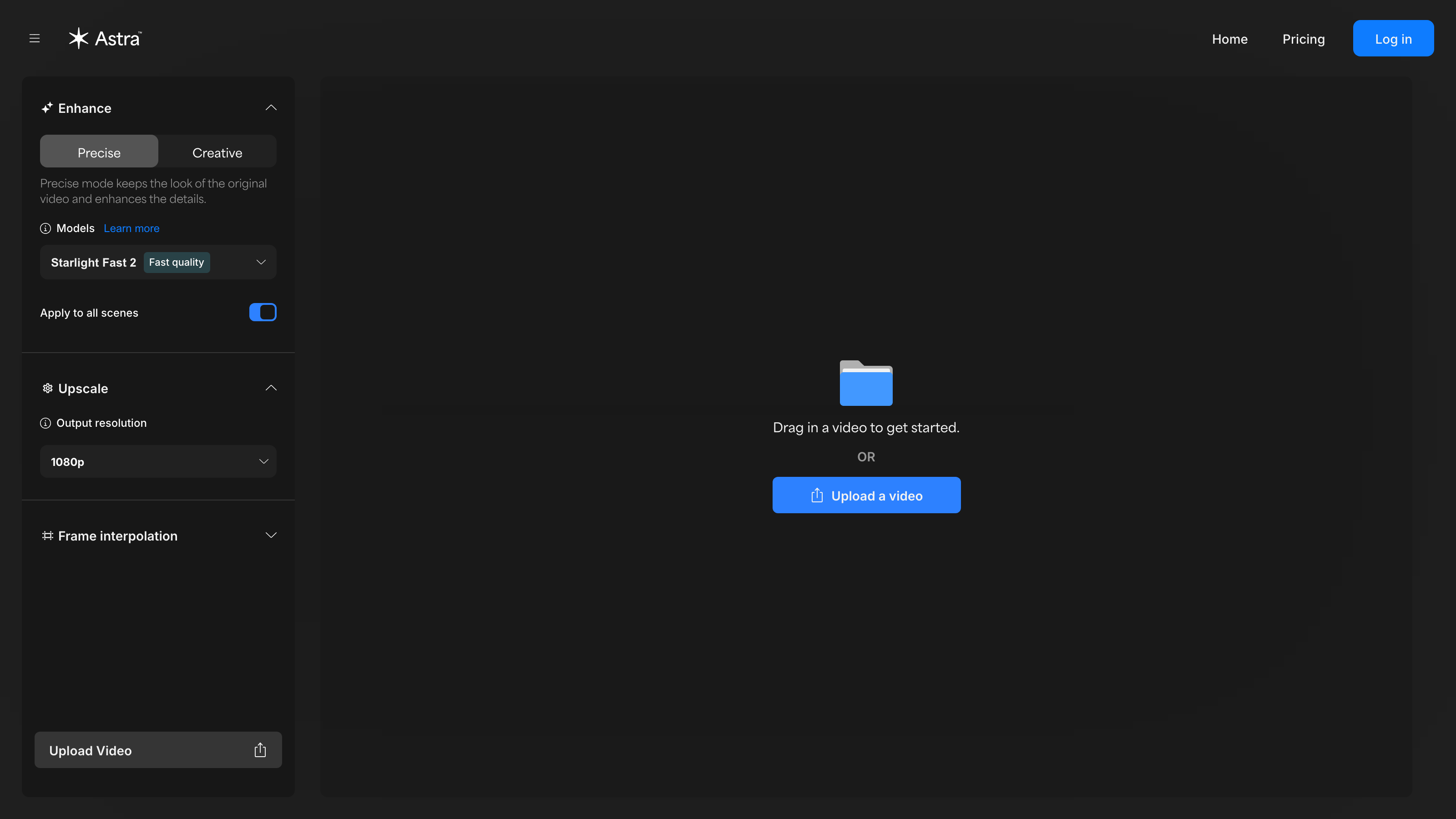
Task: Click the Enhance section title
Action: point(85,108)
